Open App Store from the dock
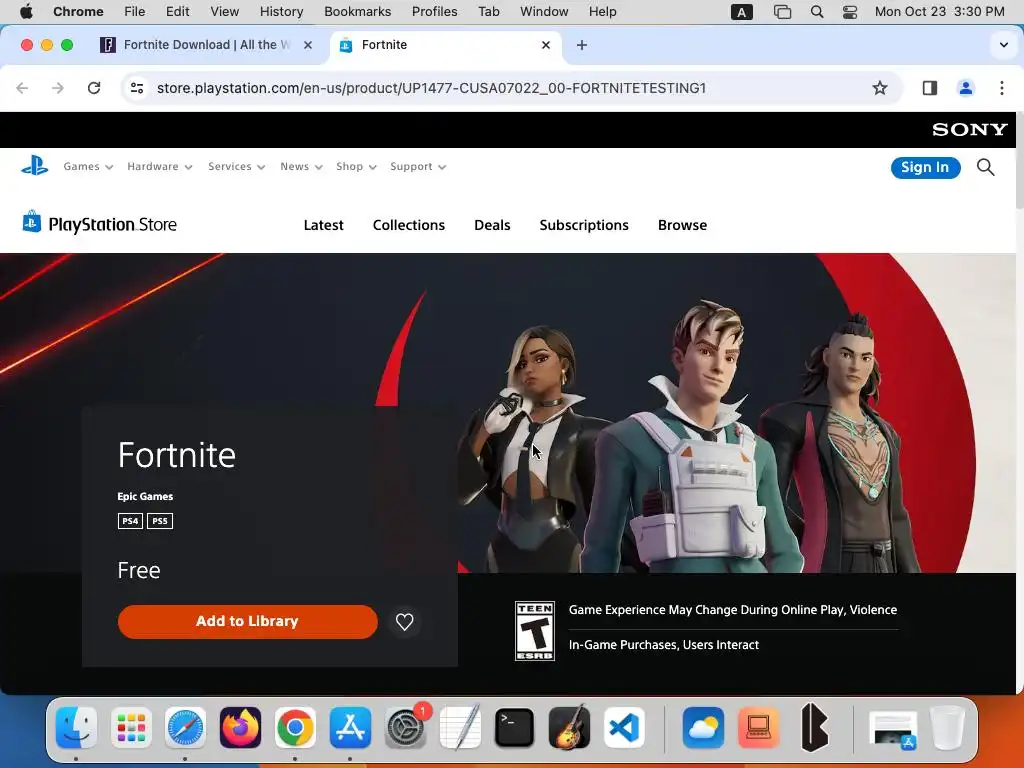 point(350,727)
